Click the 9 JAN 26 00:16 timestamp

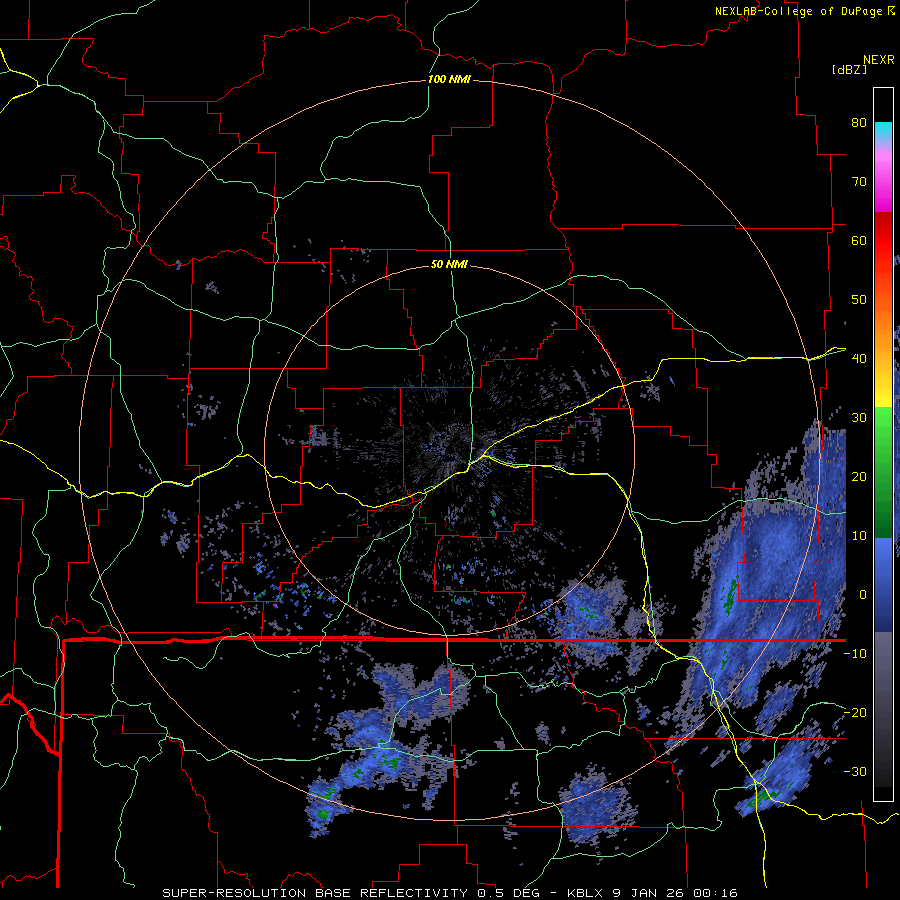(676, 893)
